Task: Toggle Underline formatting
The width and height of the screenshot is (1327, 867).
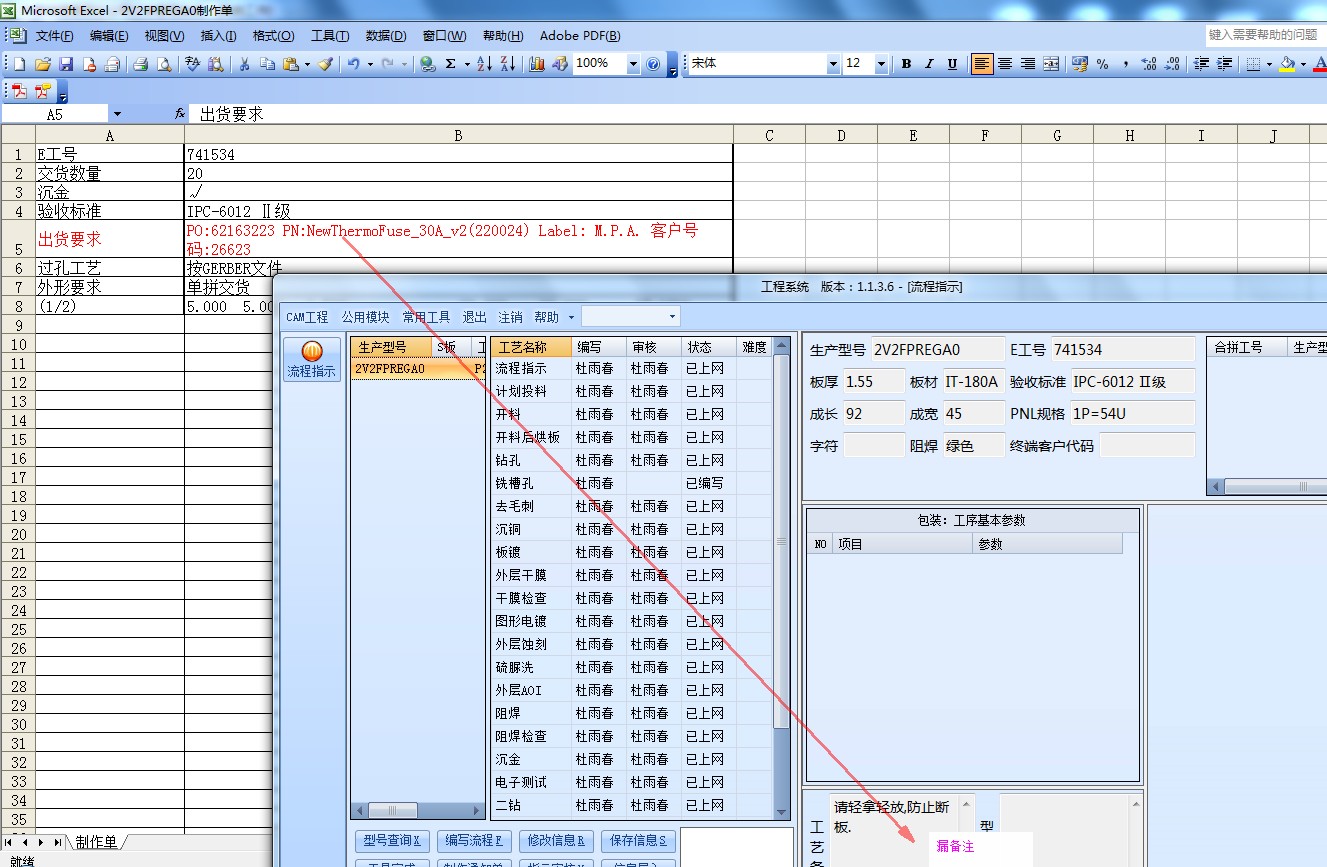Action: pos(952,64)
